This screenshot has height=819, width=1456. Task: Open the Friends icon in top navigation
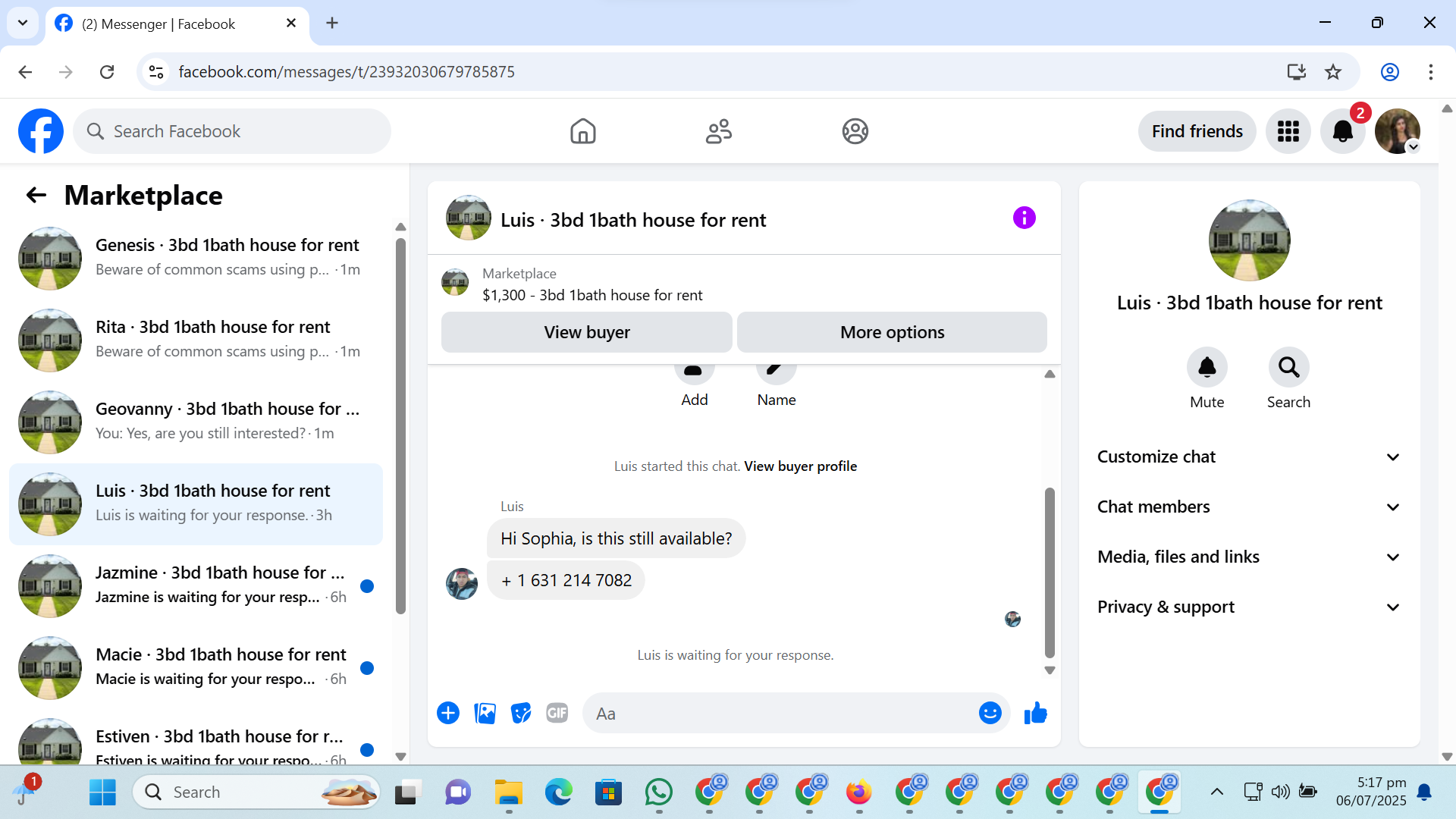718,131
